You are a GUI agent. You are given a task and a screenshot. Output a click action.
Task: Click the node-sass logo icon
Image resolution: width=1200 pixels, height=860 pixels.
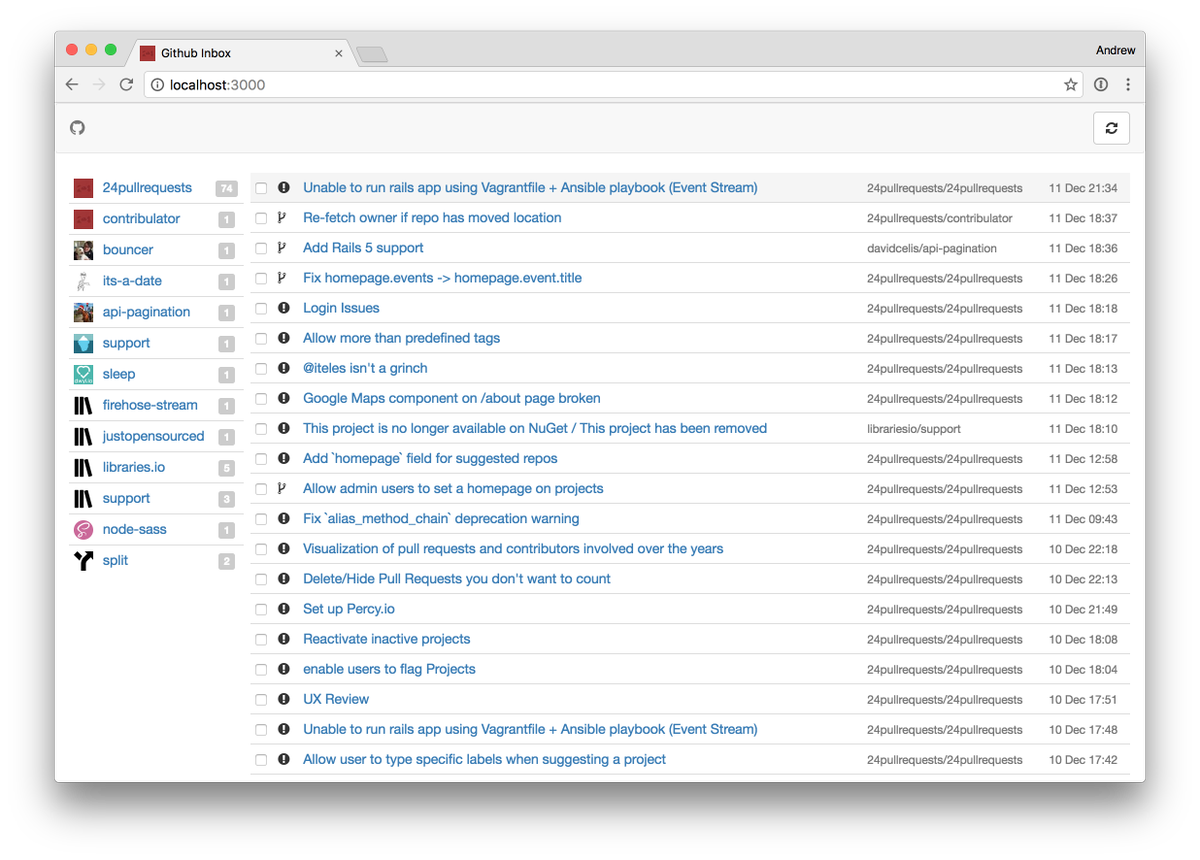[x=83, y=529]
